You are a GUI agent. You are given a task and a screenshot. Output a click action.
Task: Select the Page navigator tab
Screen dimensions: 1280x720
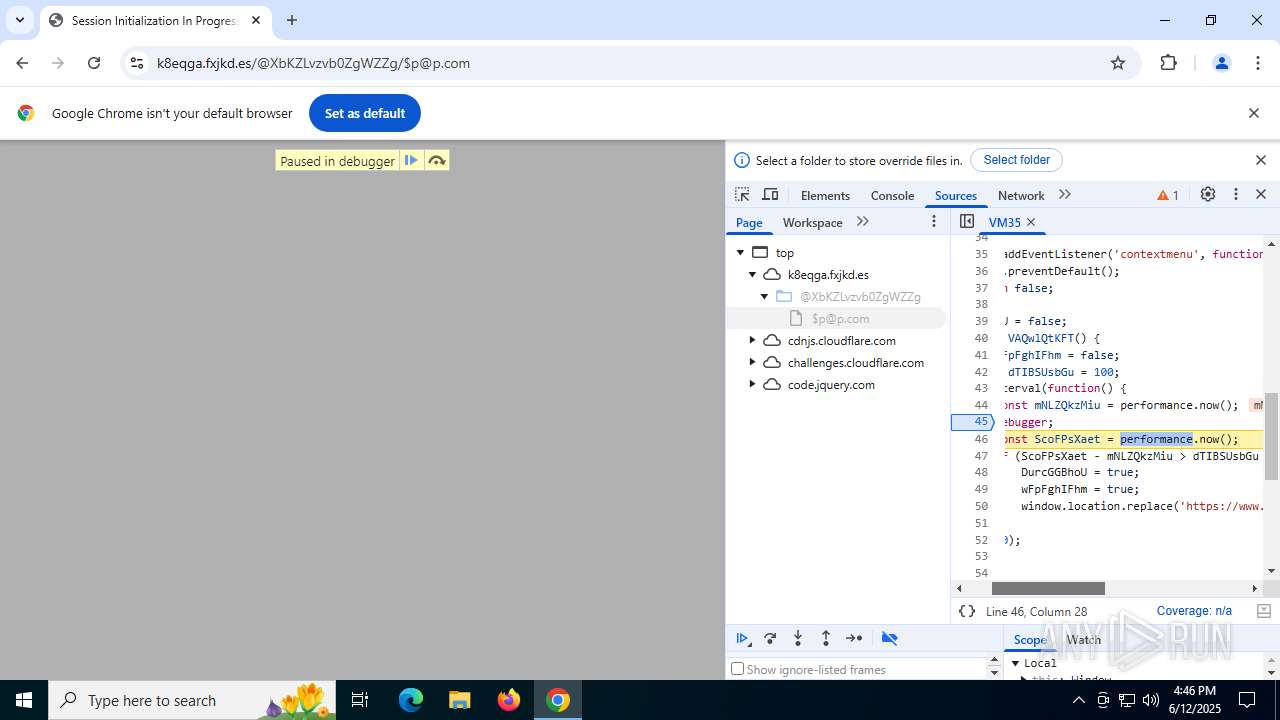pyautogui.click(x=749, y=222)
